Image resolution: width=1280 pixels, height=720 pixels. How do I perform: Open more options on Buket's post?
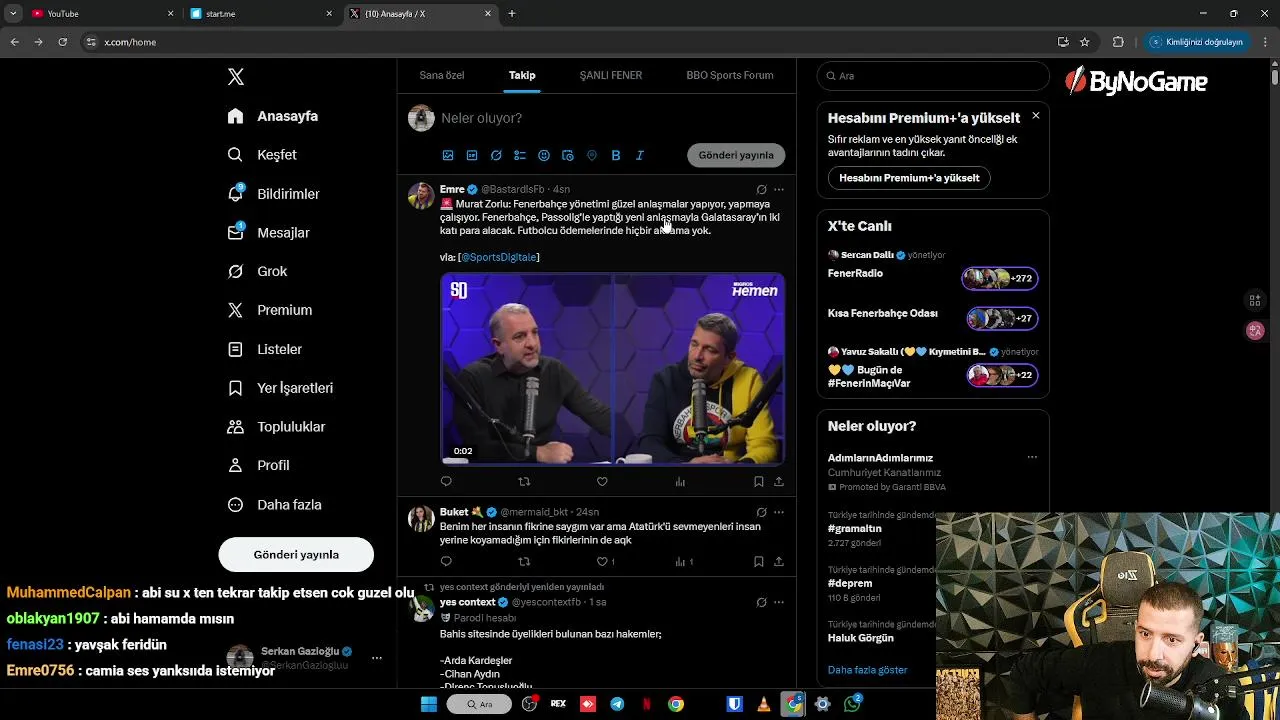point(779,512)
